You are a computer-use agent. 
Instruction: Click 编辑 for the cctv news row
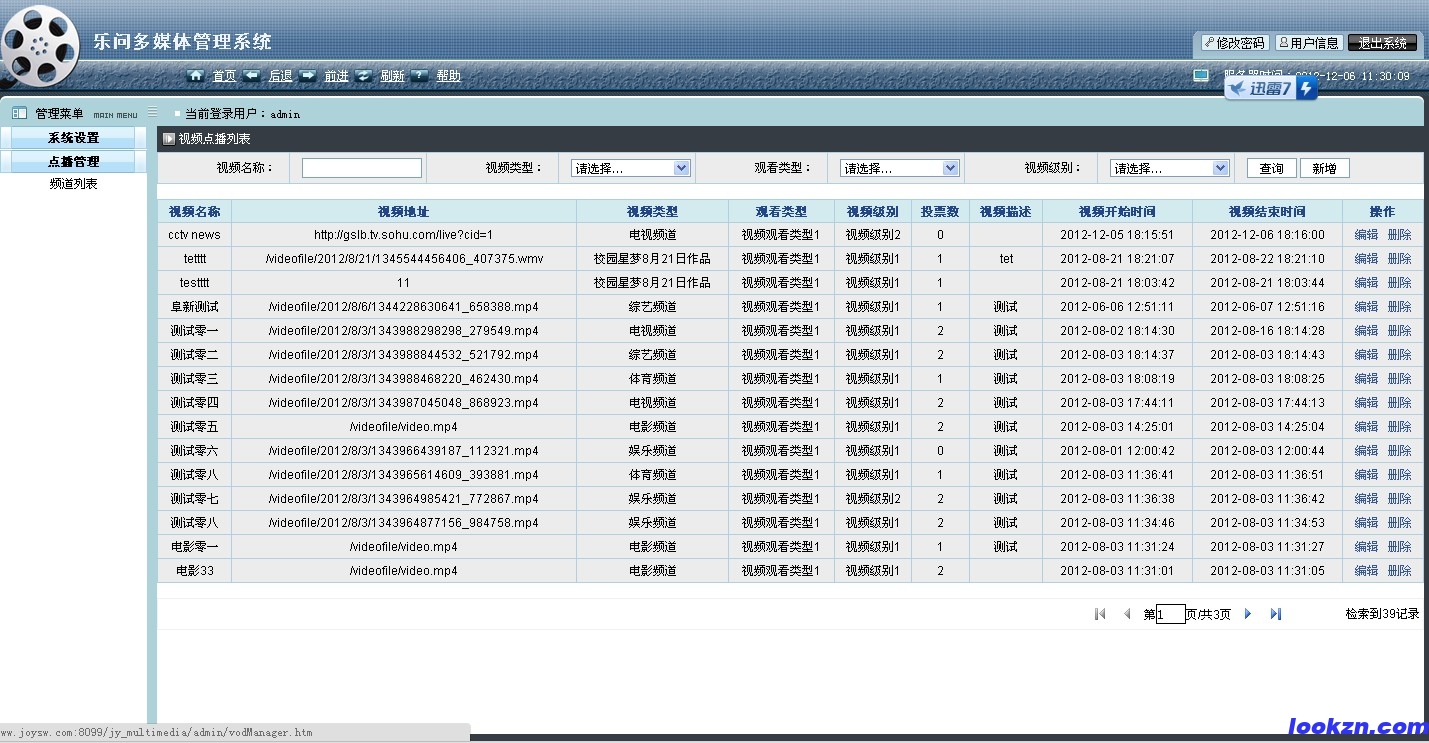pyautogui.click(x=1365, y=235)
